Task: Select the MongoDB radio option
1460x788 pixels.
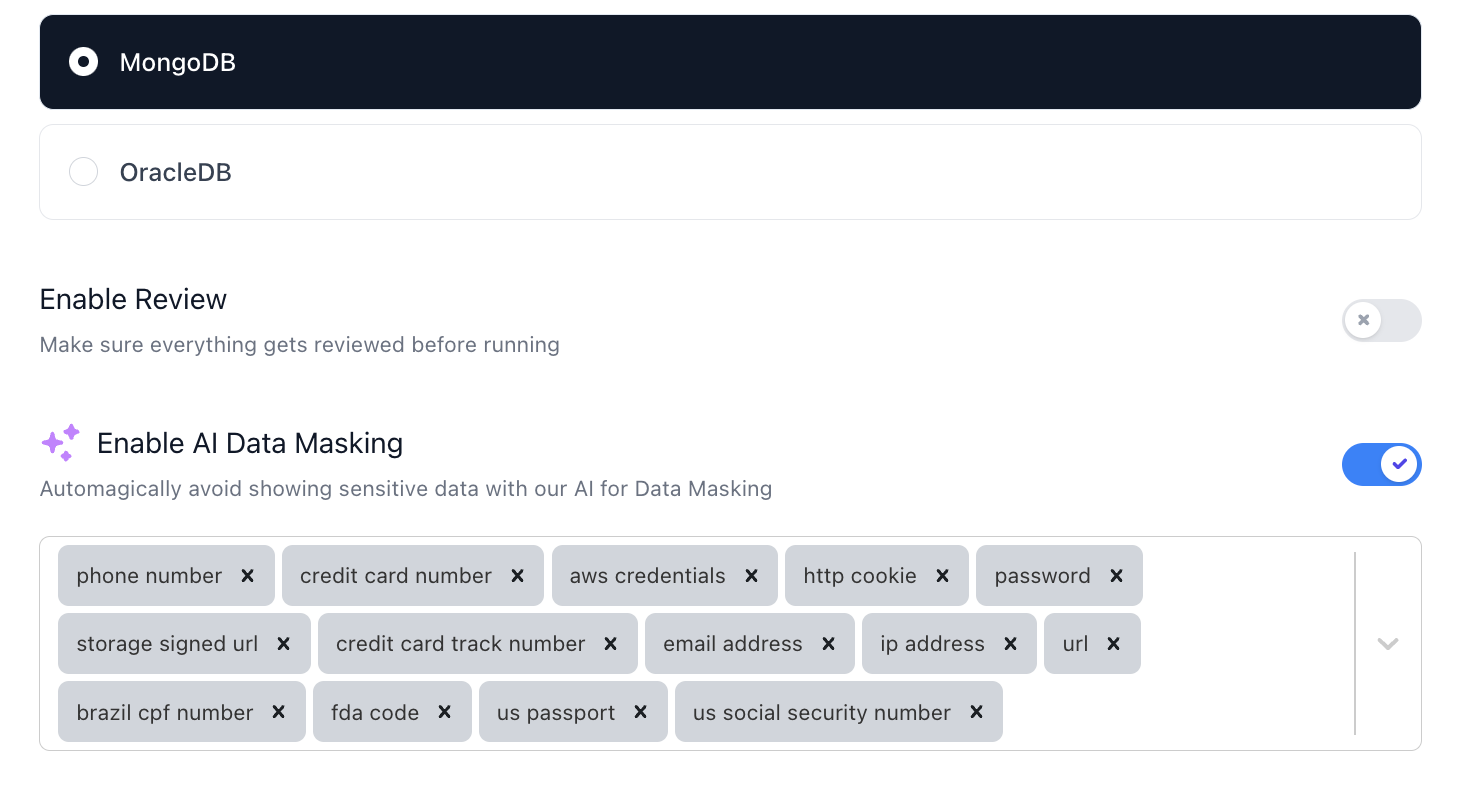Action: (83, 62)
